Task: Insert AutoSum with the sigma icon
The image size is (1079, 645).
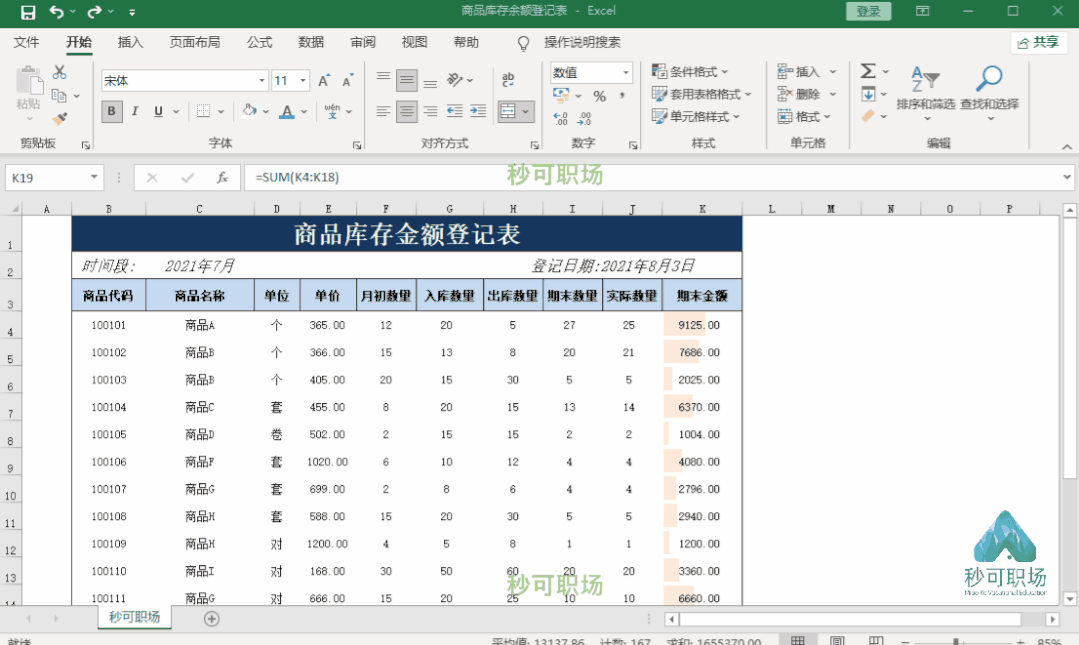Action: tap(868, 71)
